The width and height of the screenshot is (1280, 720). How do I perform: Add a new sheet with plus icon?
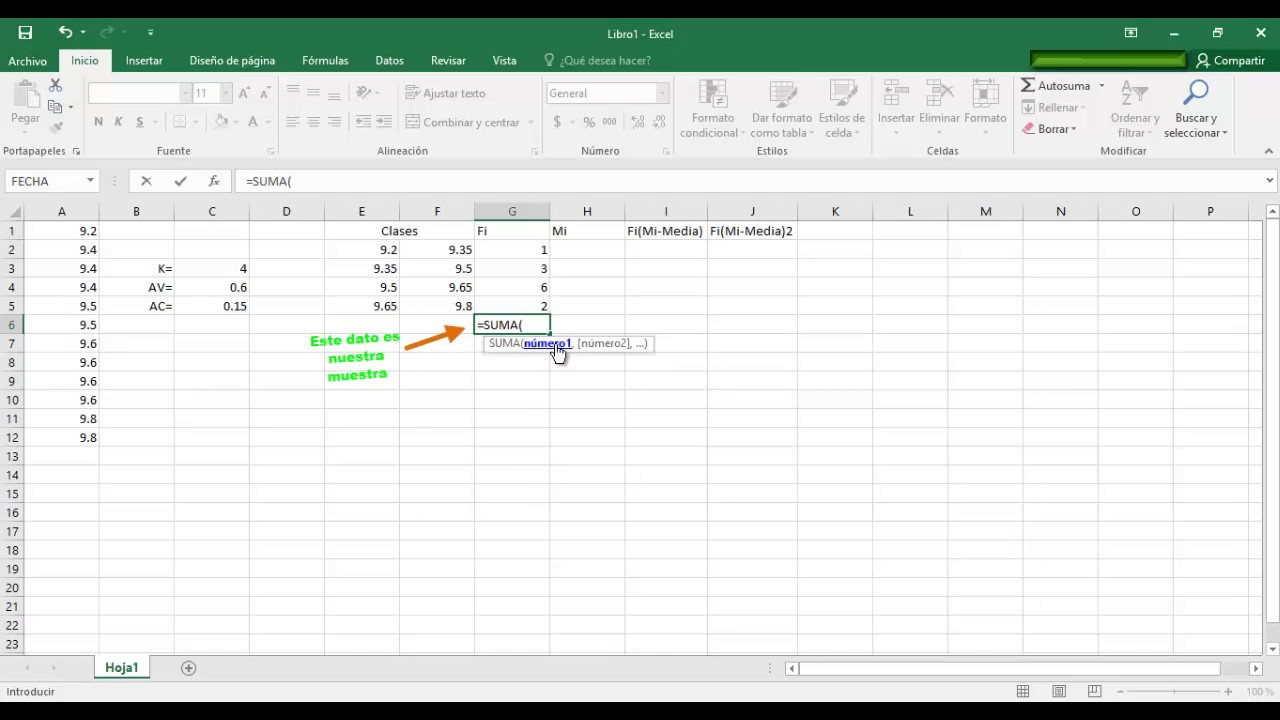[x=188, y=668]
